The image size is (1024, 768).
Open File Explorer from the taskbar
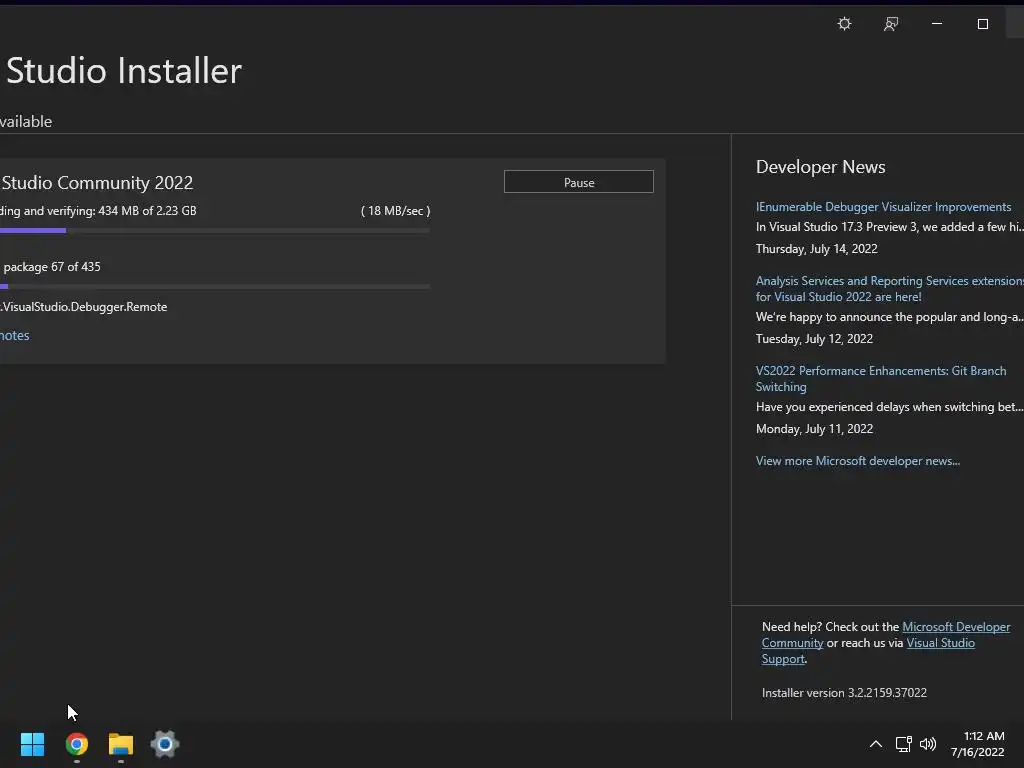click(x=121, y=744)
